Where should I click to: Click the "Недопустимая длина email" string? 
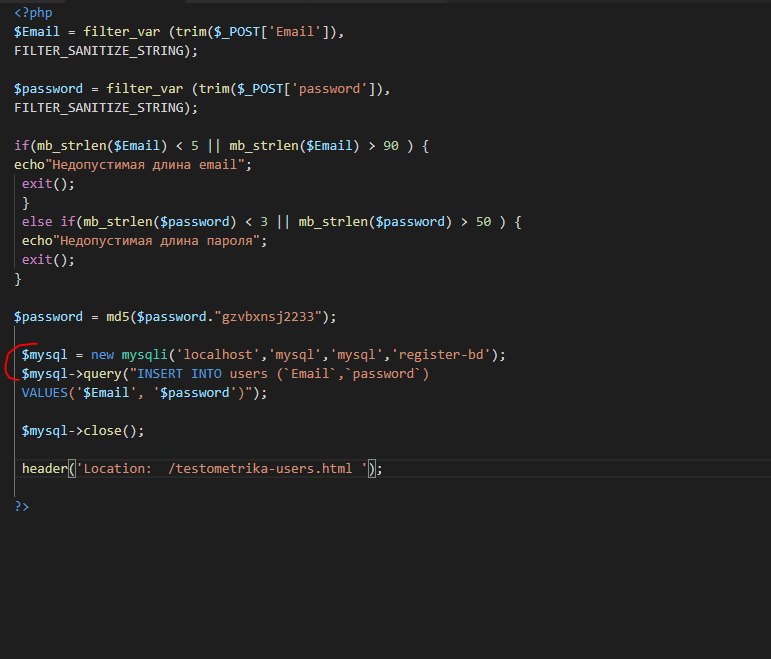(145, 165)
